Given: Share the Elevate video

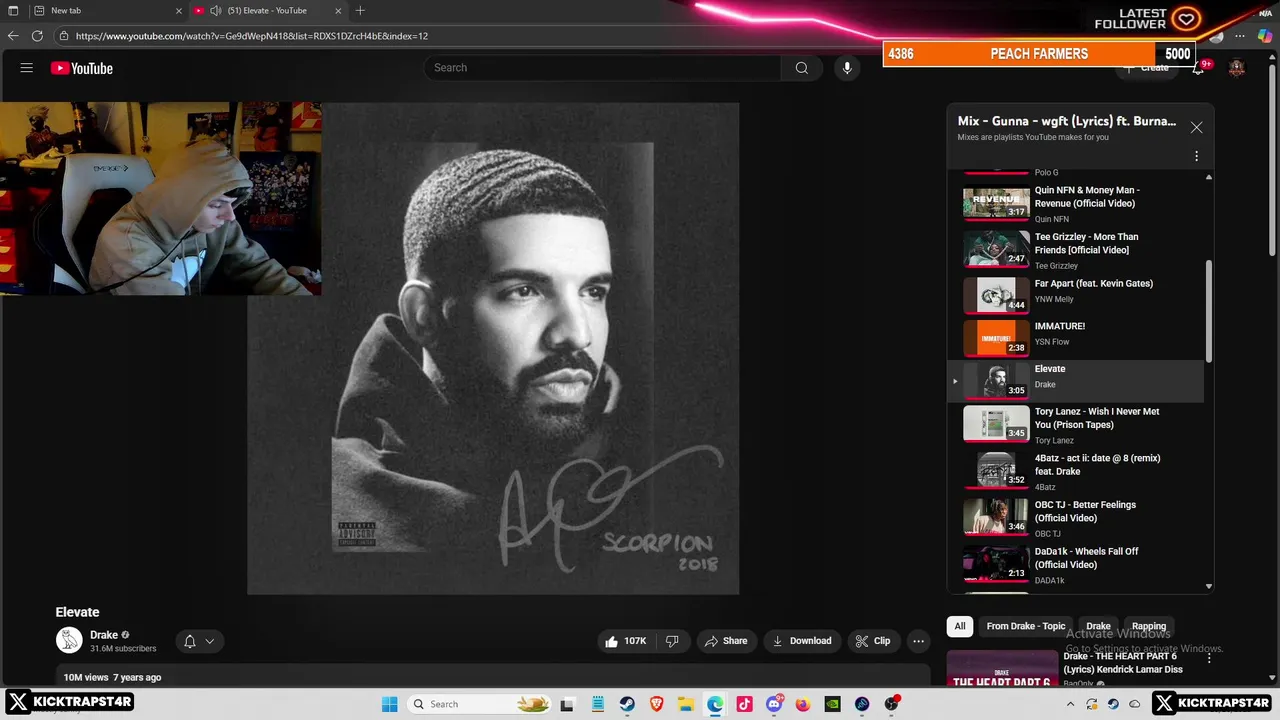Looking at the screenshot, I should click(x=726, y=641).
